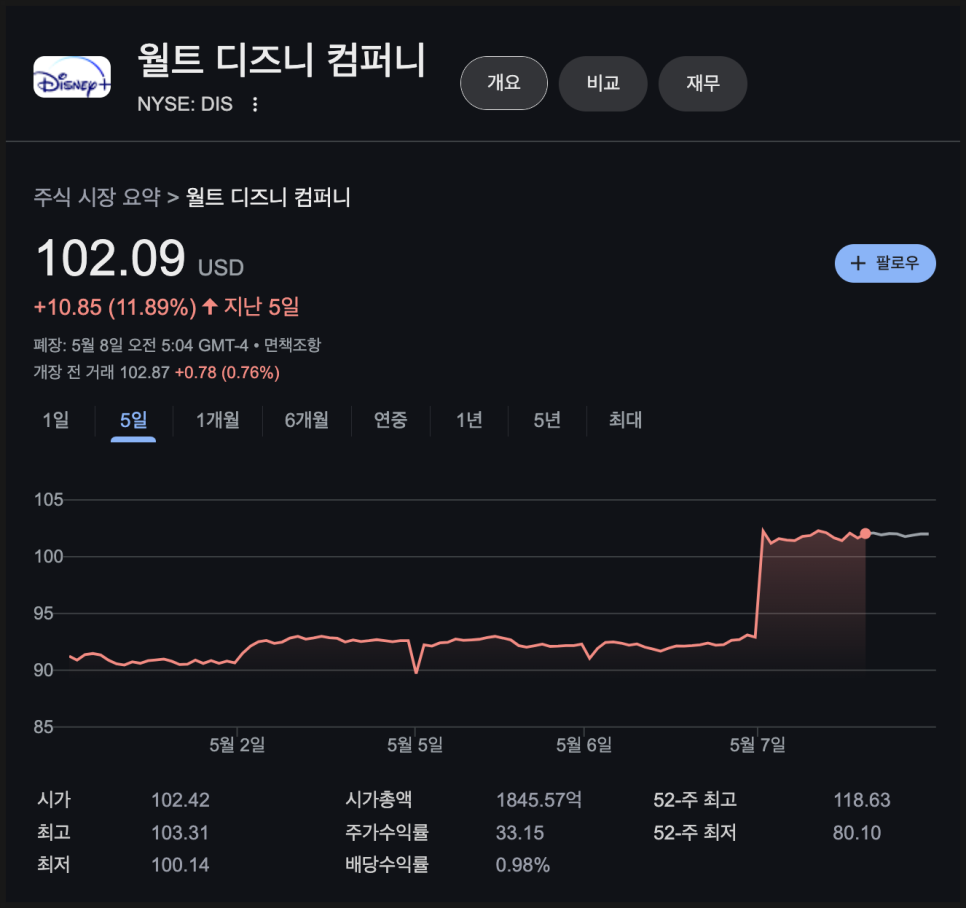Image resolution: width=966 pixels, height=908 pixels.
Task: Click the 시가총액 value 1845.57억
Action: coord(538,800)
